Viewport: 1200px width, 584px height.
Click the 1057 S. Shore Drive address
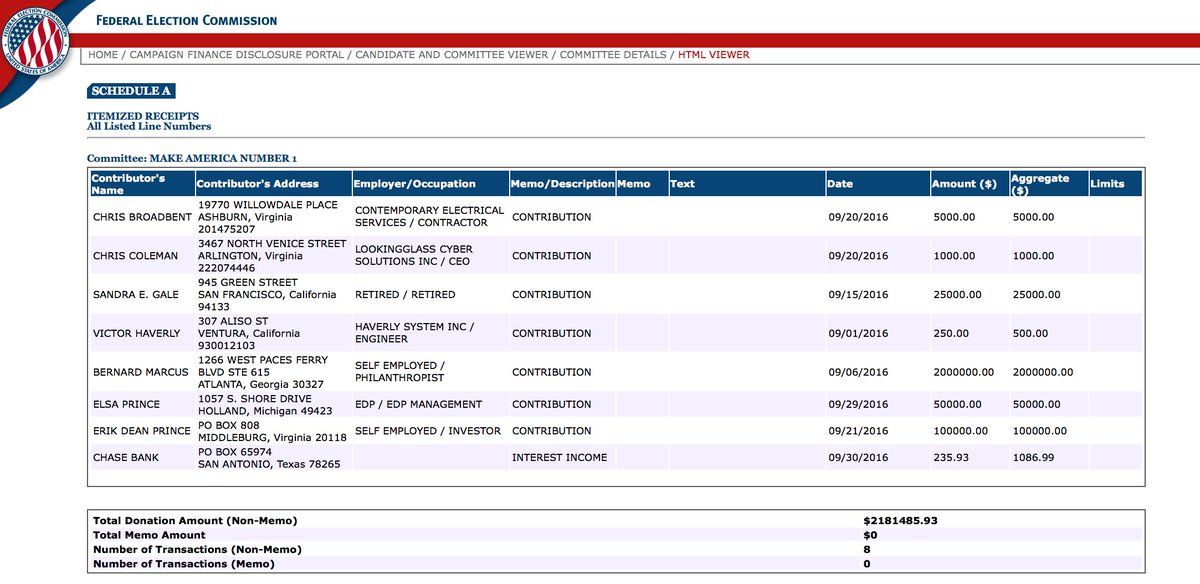click(265, 405)
